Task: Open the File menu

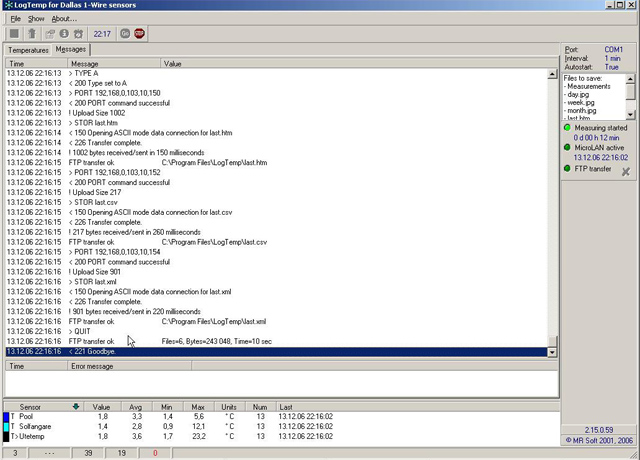Action: 15,18
